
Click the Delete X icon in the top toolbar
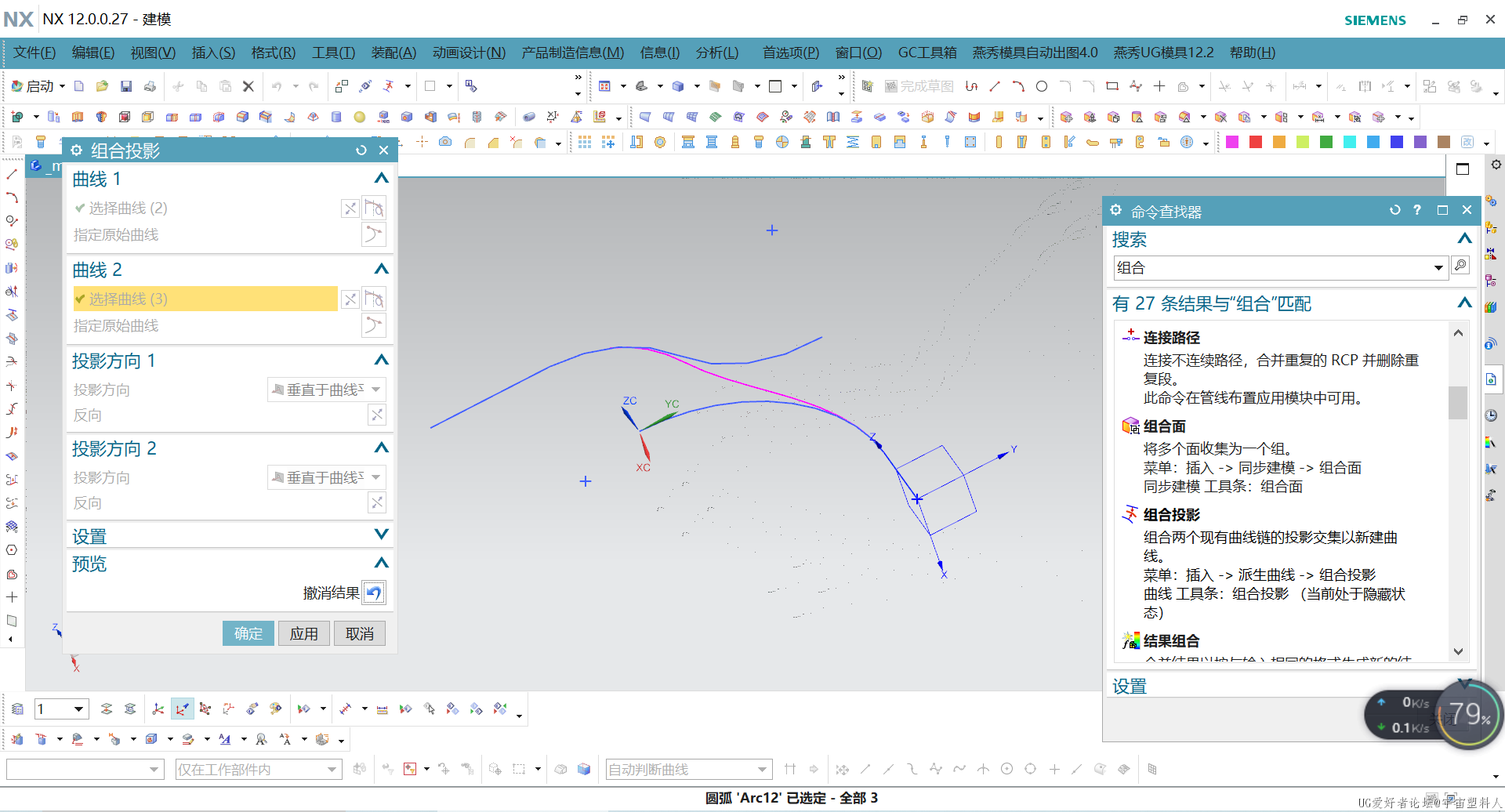(x=248, y=86)
